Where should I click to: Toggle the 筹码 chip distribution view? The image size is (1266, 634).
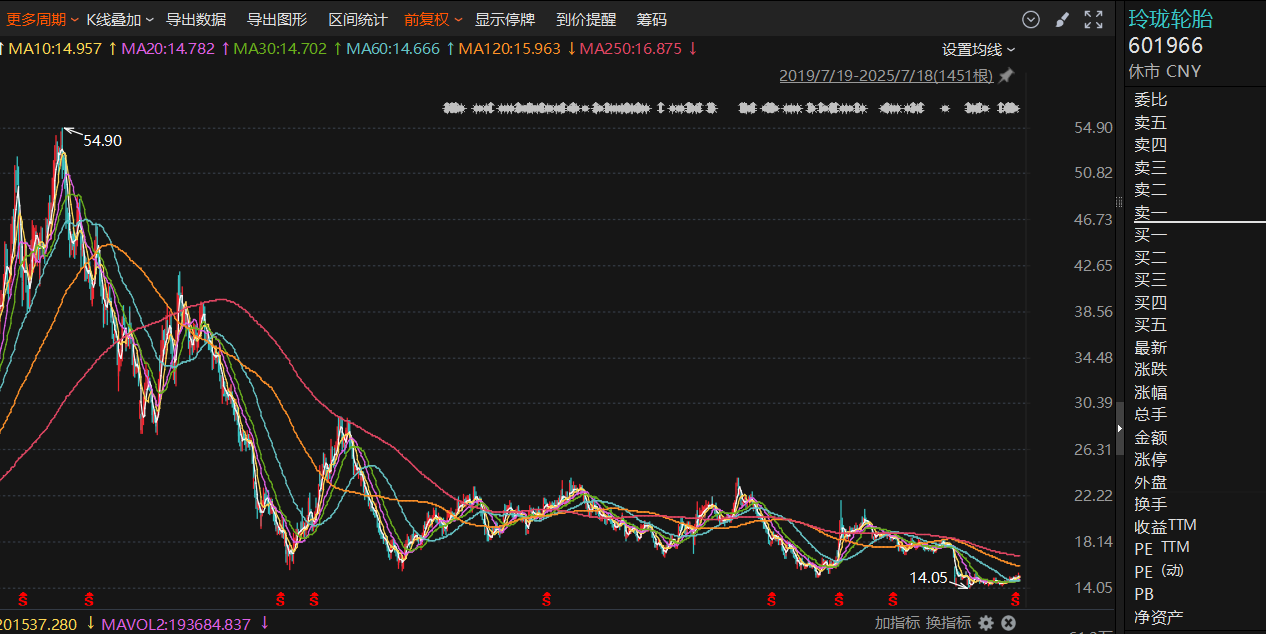click(652, 20)
